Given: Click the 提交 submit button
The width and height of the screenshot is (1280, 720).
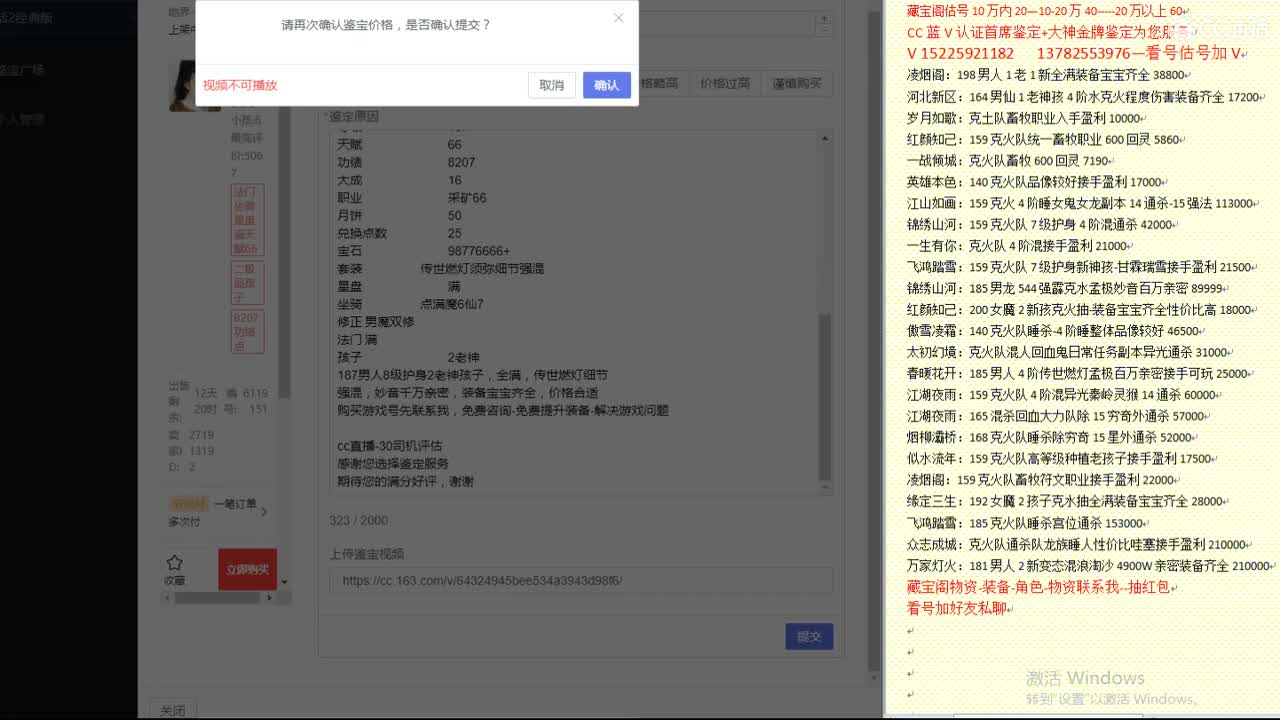Looking at the screenshot, I should point(809,636).
